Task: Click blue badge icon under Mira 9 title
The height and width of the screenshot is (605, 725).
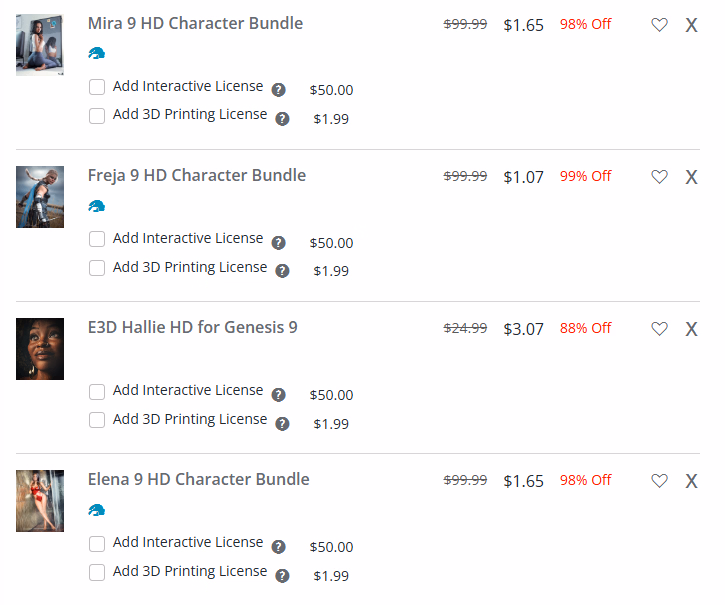Action: pos(96,54)
